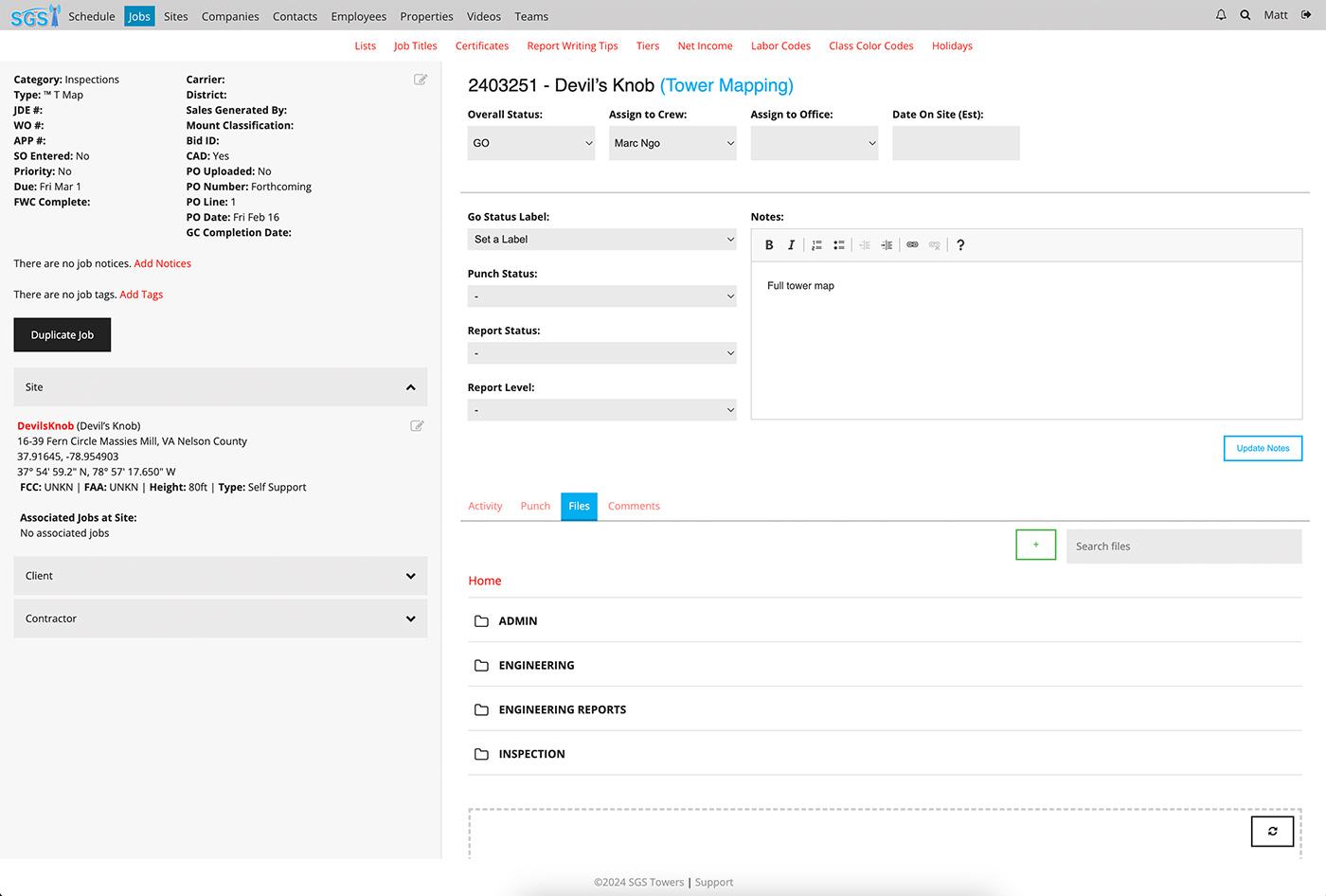1326x896 pixels.
Task: Insert numbered list in Notes
Action: [816, 245]
